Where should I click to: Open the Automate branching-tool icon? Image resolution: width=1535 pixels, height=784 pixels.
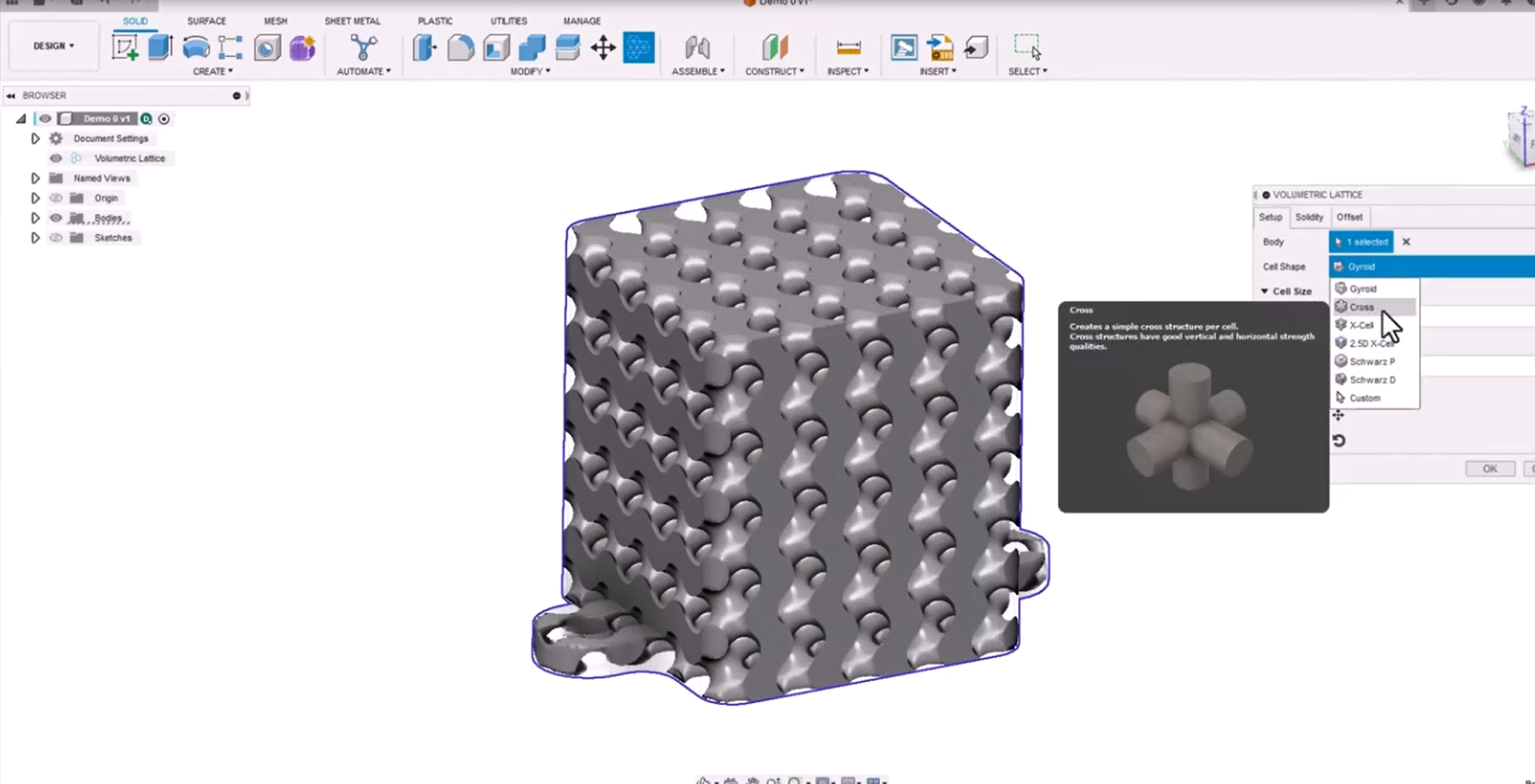[x=363, y=47]
